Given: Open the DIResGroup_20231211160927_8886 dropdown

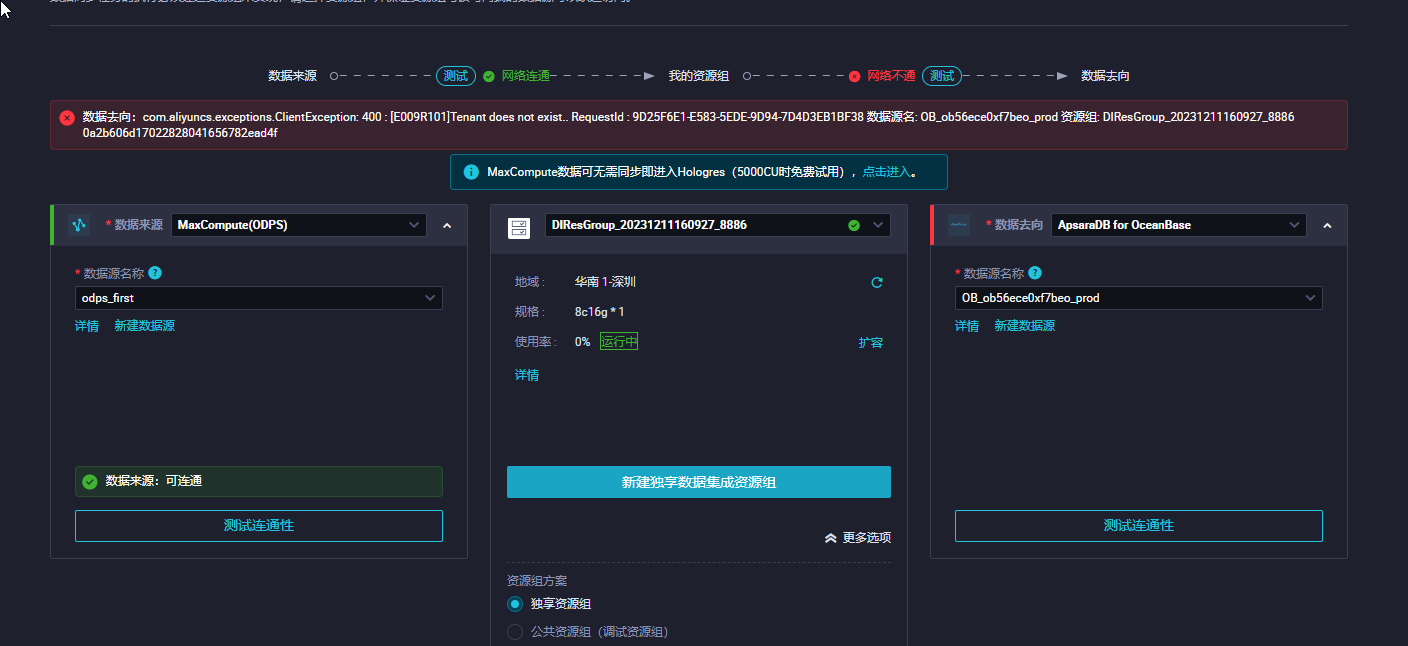Looking at the screenshot, I should tap(717, 225).
